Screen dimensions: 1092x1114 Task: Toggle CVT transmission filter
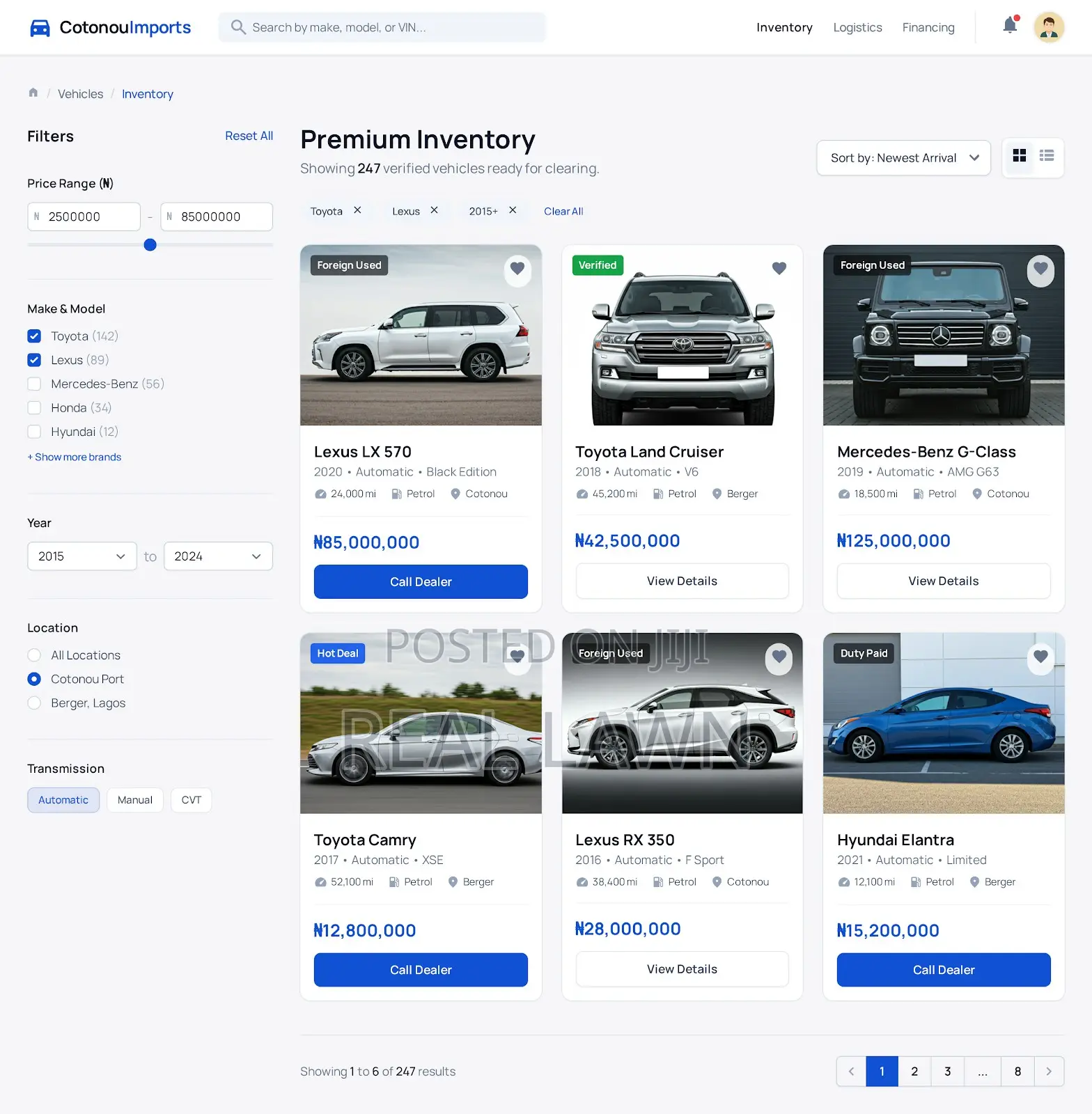pyautogui.click(x=192, y=800)
